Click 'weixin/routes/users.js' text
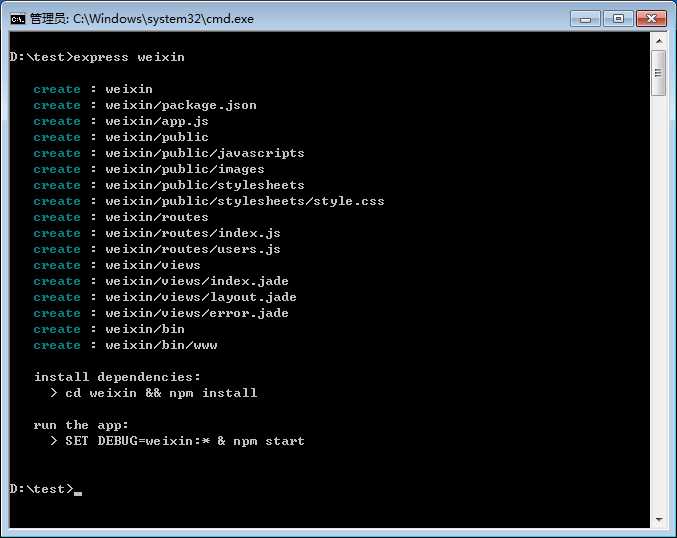Viewport: 677px width, 538px height. (x=193, y=249)
